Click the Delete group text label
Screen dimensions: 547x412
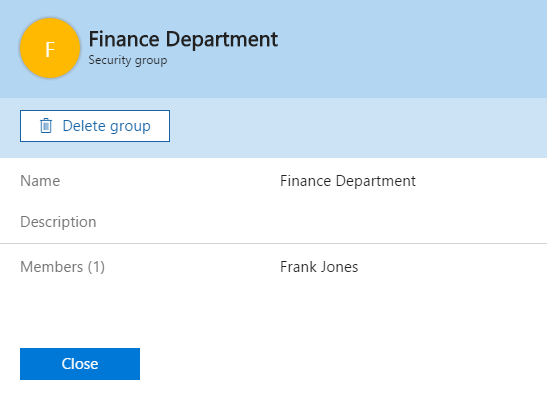pyautogui.click(x=106, y=126)
